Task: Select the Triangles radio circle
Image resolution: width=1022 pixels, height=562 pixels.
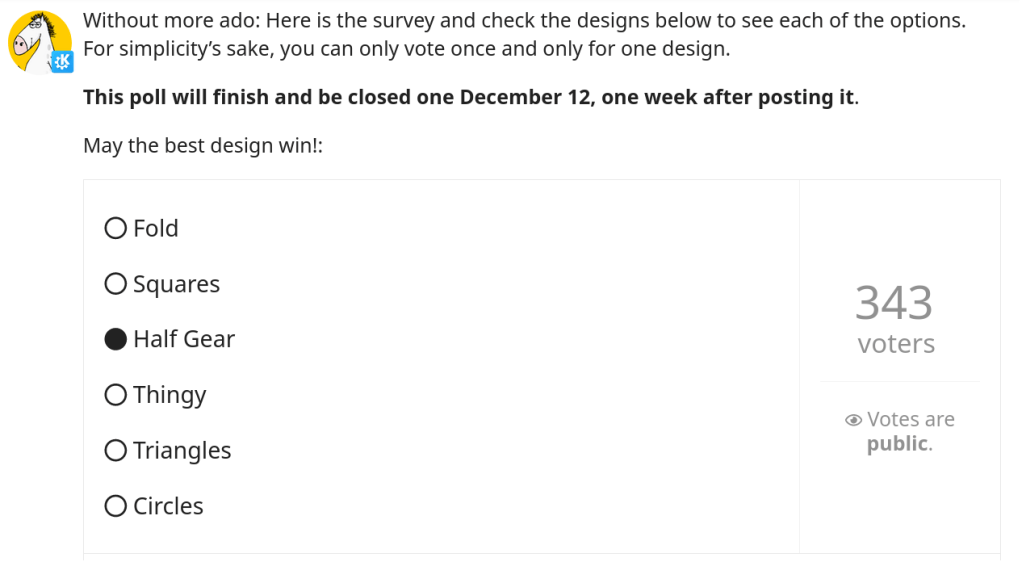Action: point(116,451)
